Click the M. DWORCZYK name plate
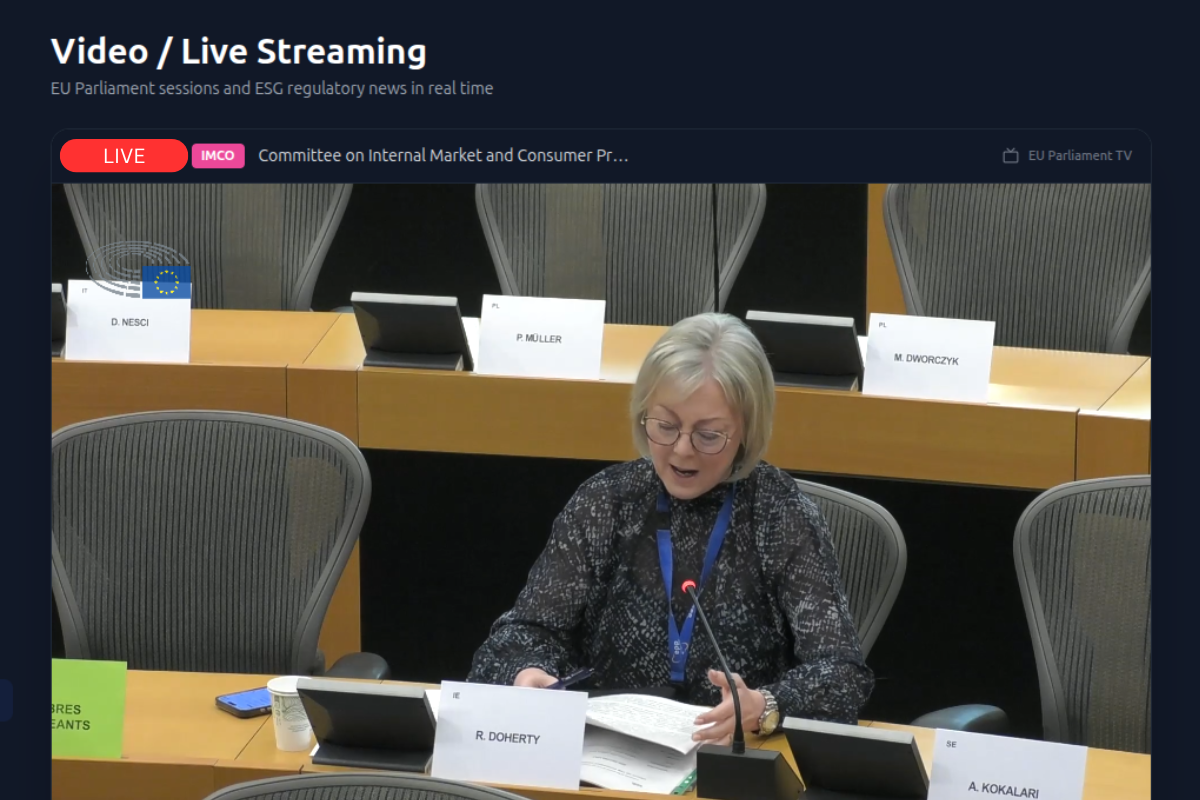1200x800 pixels. pyautogui.click(x=927, y=358)
